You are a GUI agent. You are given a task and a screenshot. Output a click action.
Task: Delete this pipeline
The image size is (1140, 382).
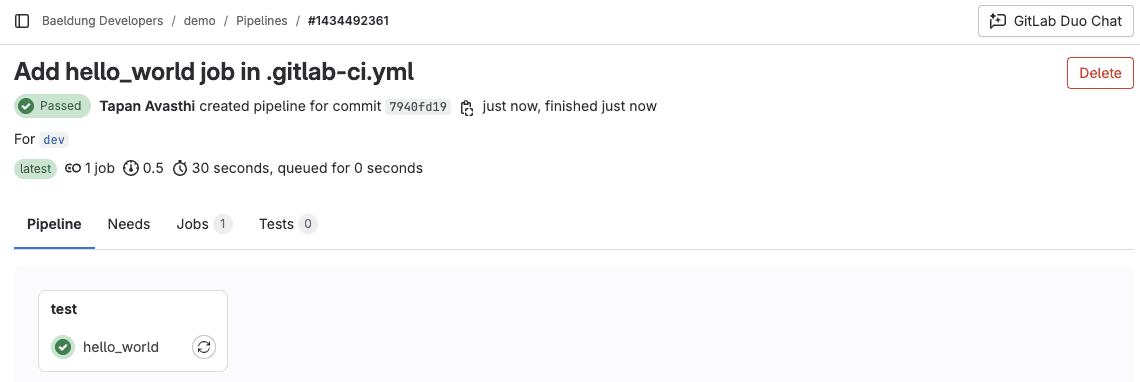pos(1100,73)
